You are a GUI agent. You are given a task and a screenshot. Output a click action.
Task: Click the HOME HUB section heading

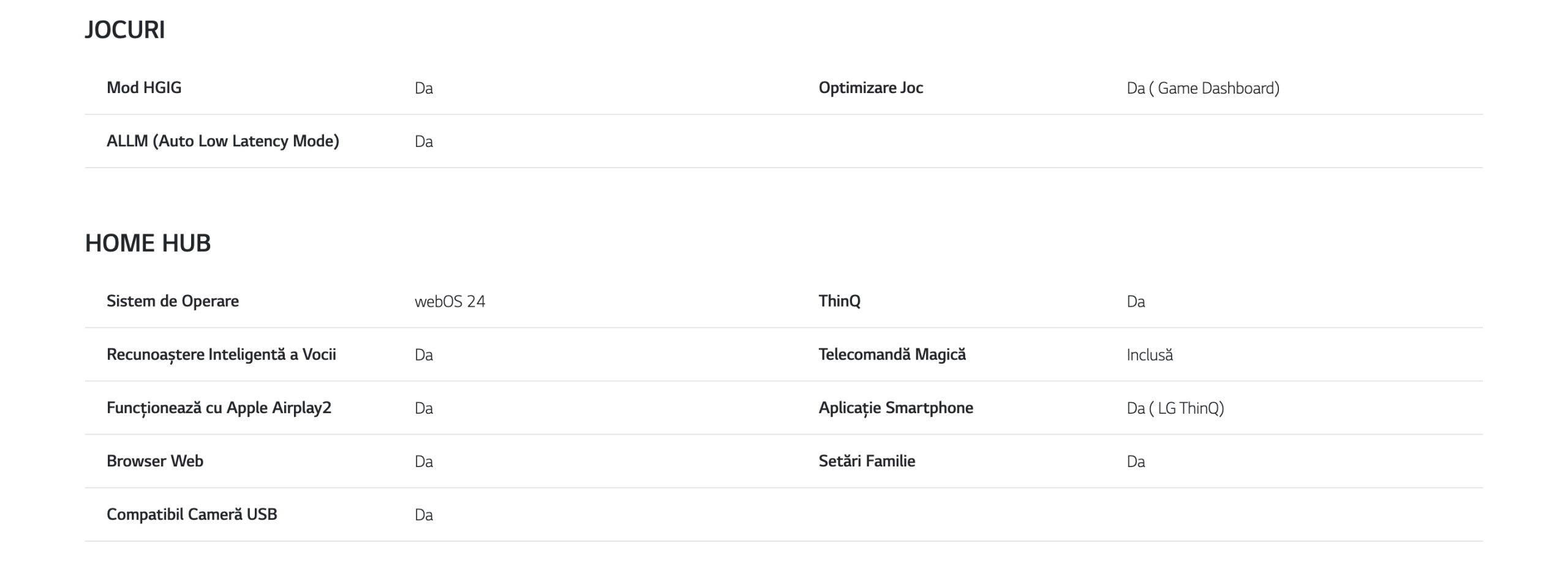coord(148,243)
